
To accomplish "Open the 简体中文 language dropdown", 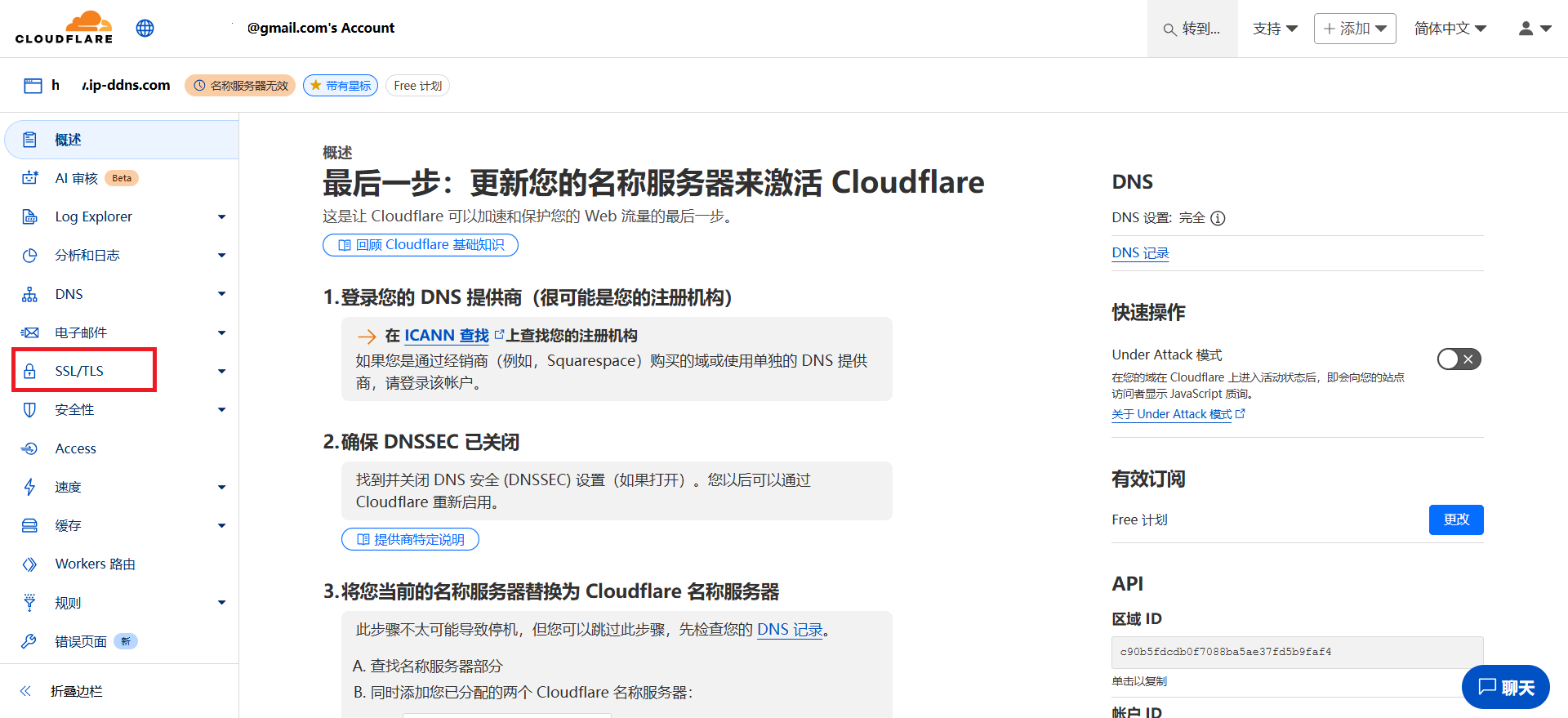I will (x=1450, y=29).
